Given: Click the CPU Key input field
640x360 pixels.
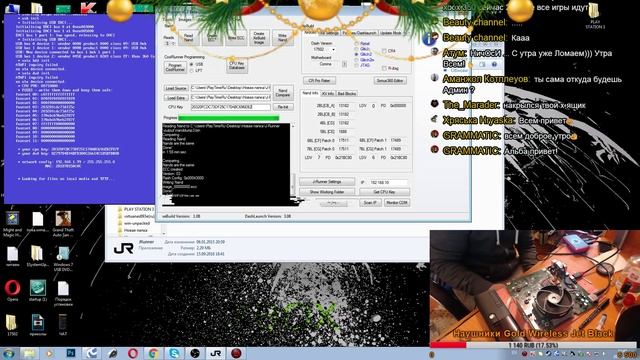Looking at the screenshot, I should pyautogui.click(x=231, y=107).
